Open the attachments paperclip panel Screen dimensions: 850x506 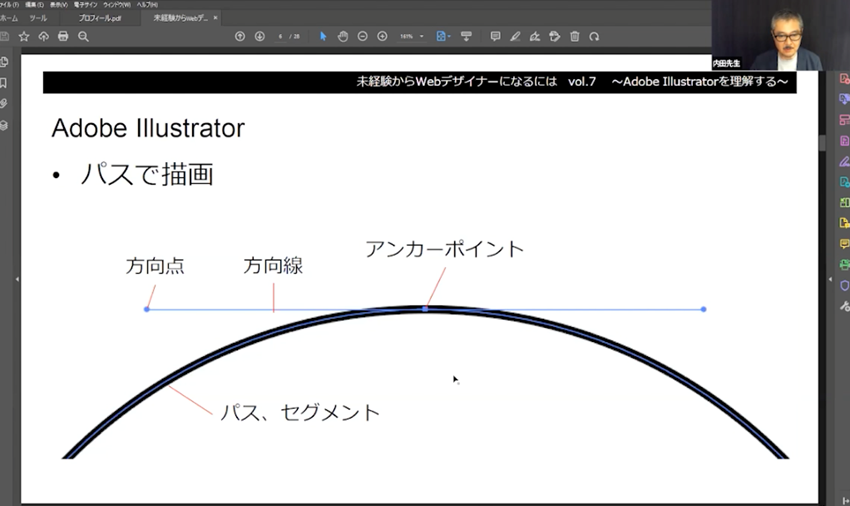point(4,104)
